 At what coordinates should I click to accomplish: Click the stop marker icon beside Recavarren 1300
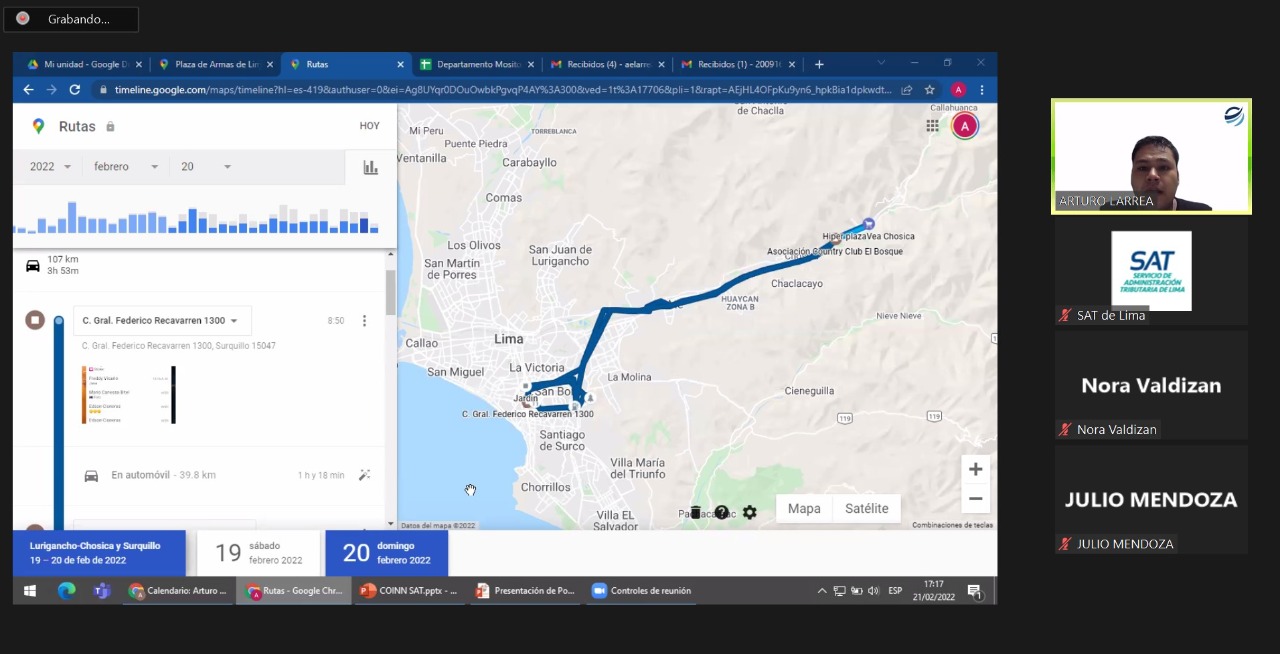click(x=35, y=320)
